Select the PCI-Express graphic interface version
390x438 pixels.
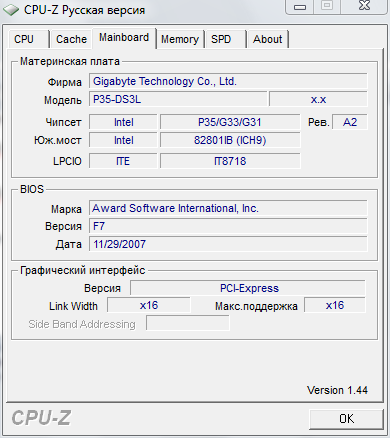point(248,288)
